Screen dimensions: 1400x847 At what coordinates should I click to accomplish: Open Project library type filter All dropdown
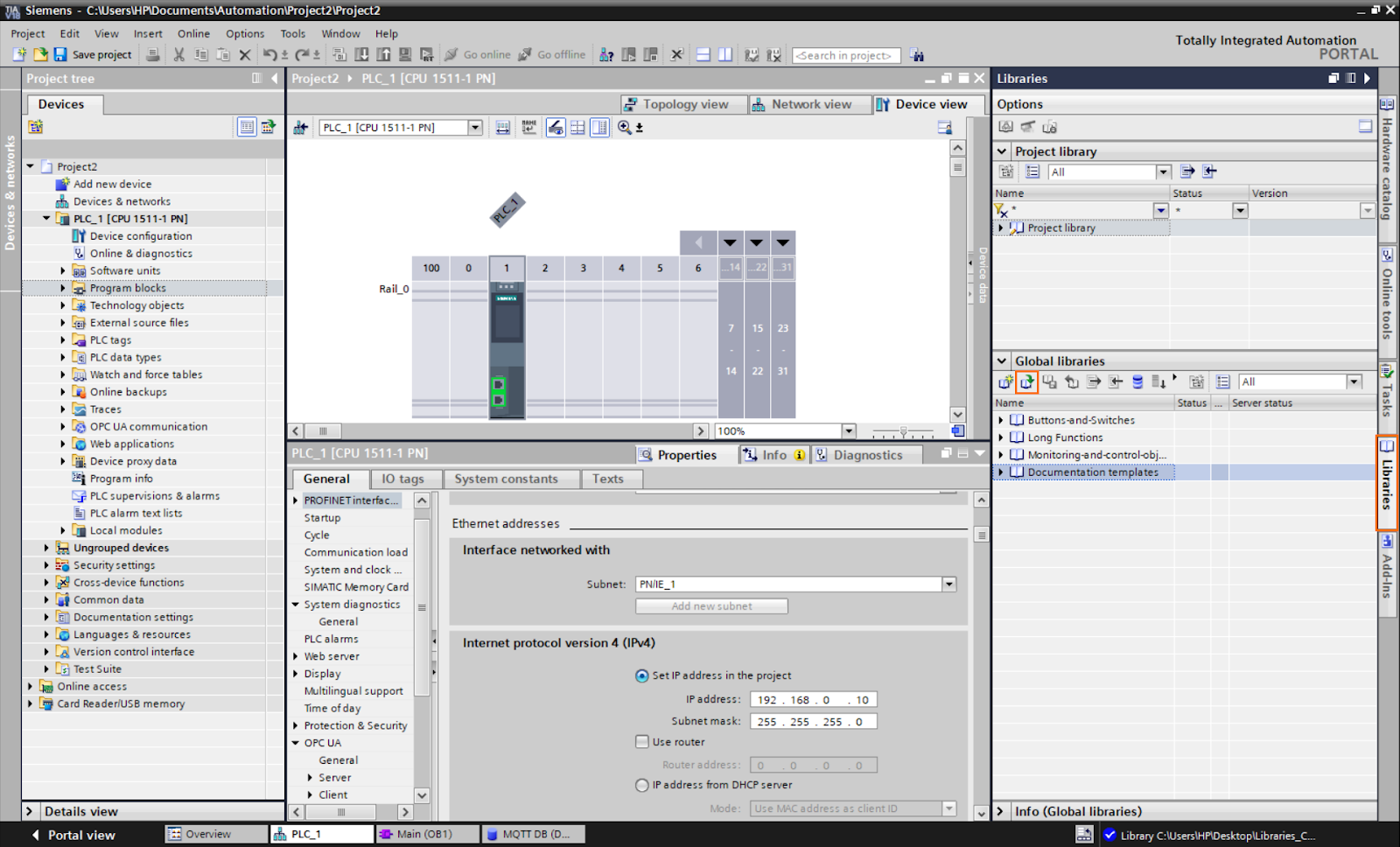(1164, 172)
